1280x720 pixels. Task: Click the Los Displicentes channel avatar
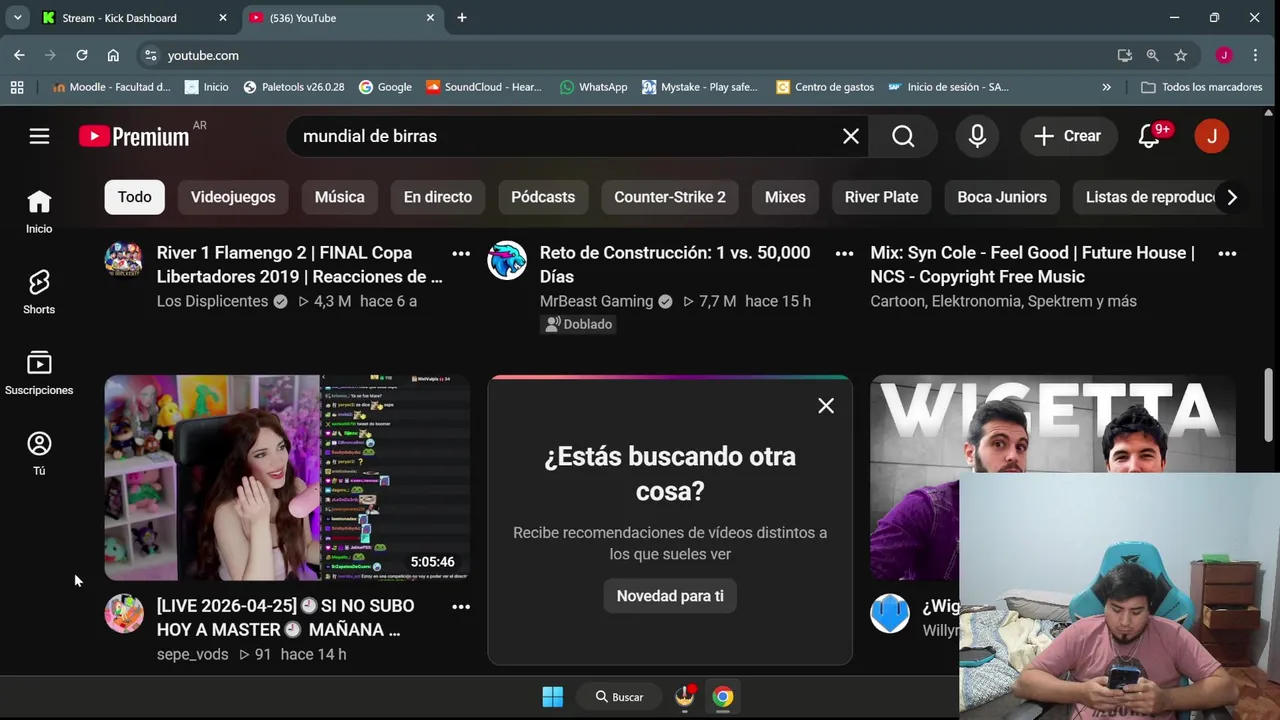click(x=124, y=260)
